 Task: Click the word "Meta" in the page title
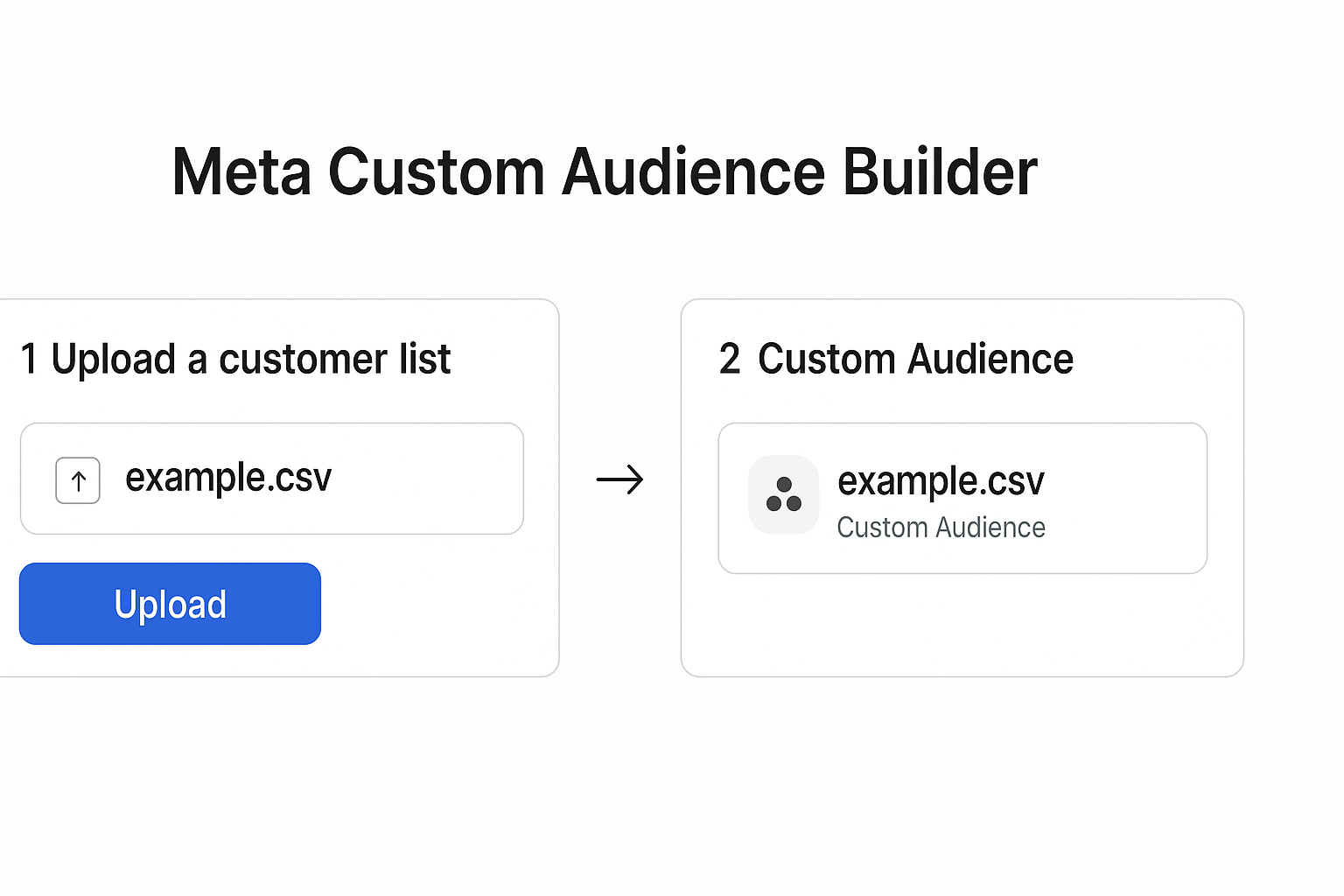[241, 171]
